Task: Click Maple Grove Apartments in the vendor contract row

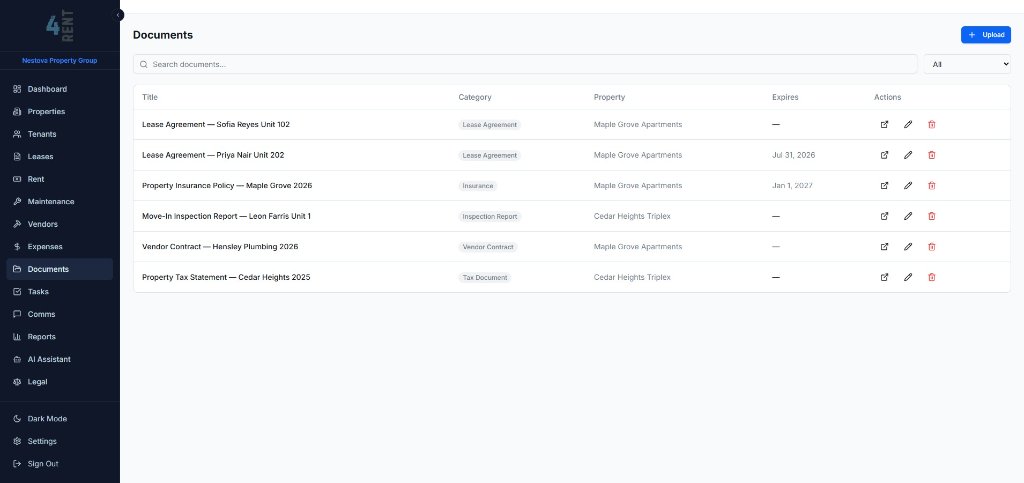Action: pos(637,247)
